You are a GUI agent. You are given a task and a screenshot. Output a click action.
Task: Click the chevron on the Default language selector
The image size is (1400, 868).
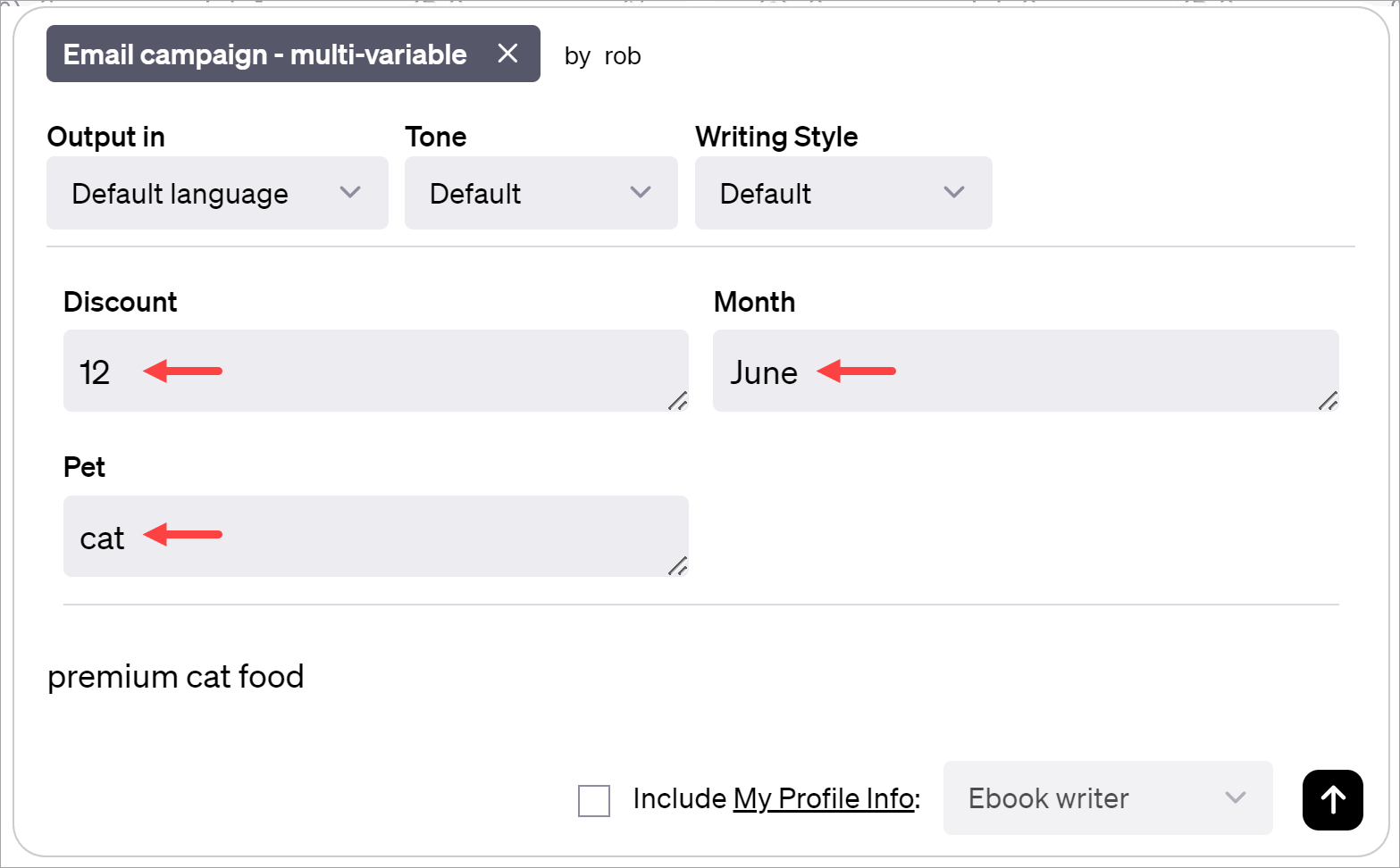tap(350, 193)
